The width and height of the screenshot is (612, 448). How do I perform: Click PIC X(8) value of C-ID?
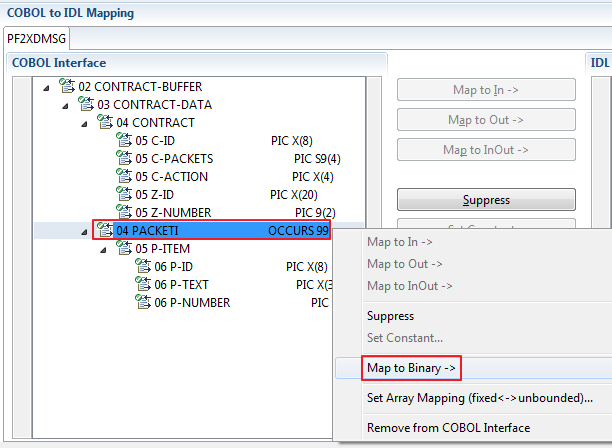[x=292, y=140]
